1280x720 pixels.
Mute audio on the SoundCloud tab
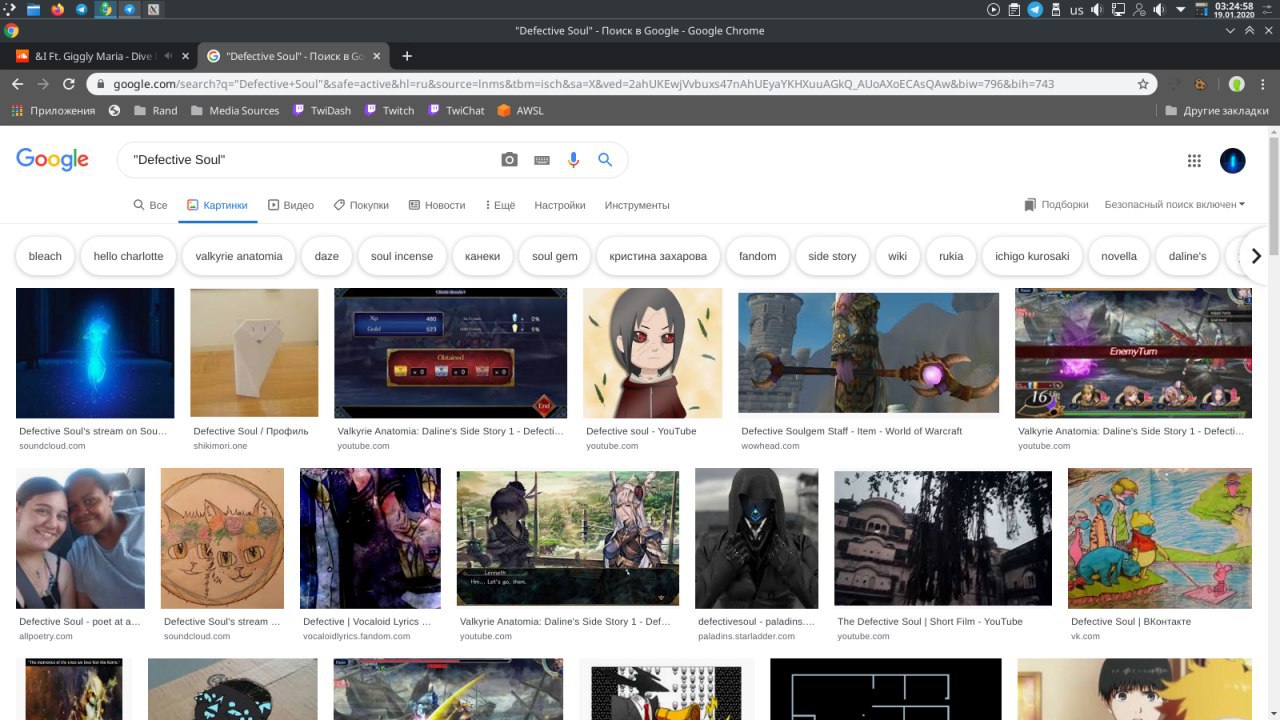pos(167,56)
